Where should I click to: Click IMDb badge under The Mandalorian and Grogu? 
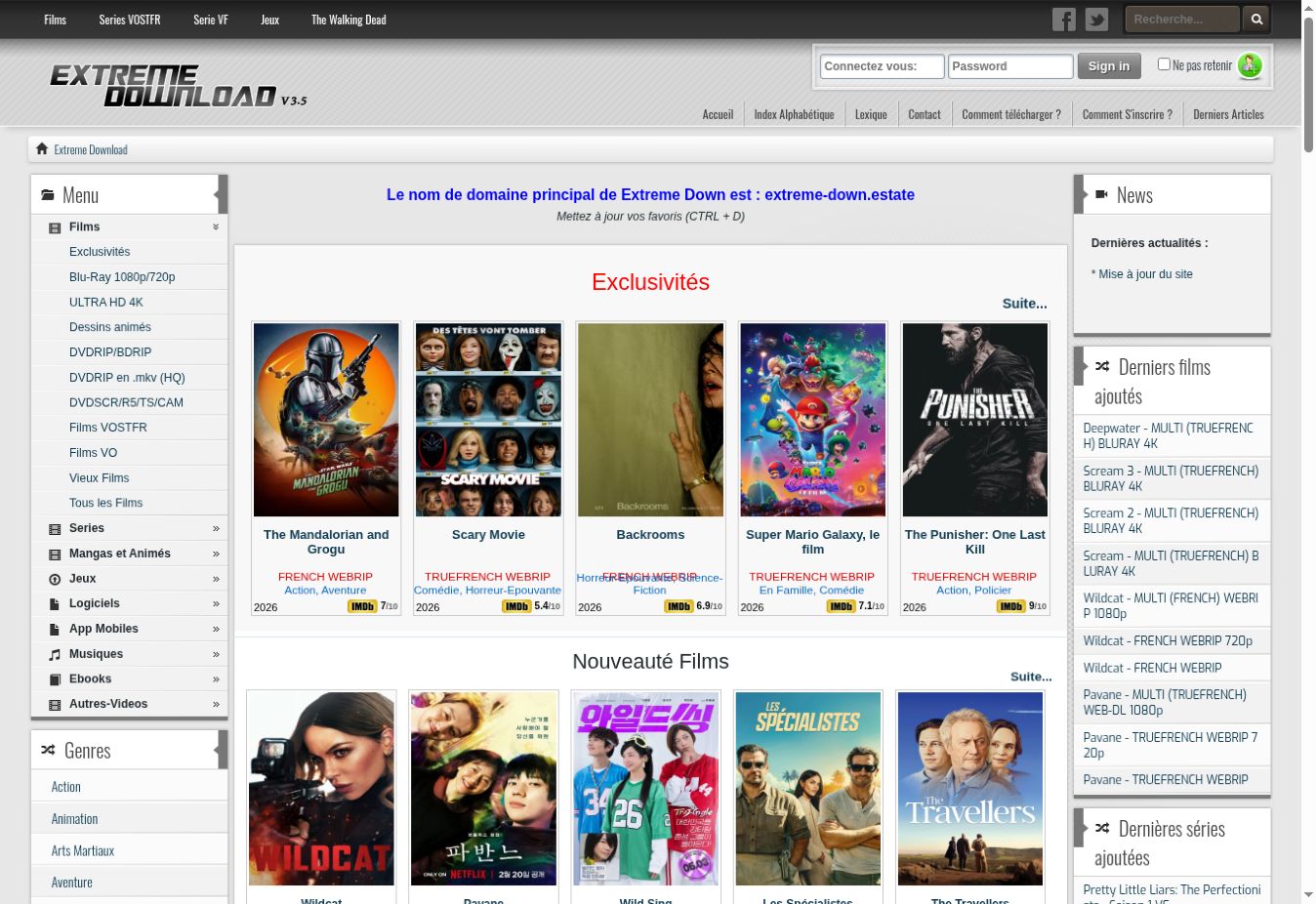point(362,606)
